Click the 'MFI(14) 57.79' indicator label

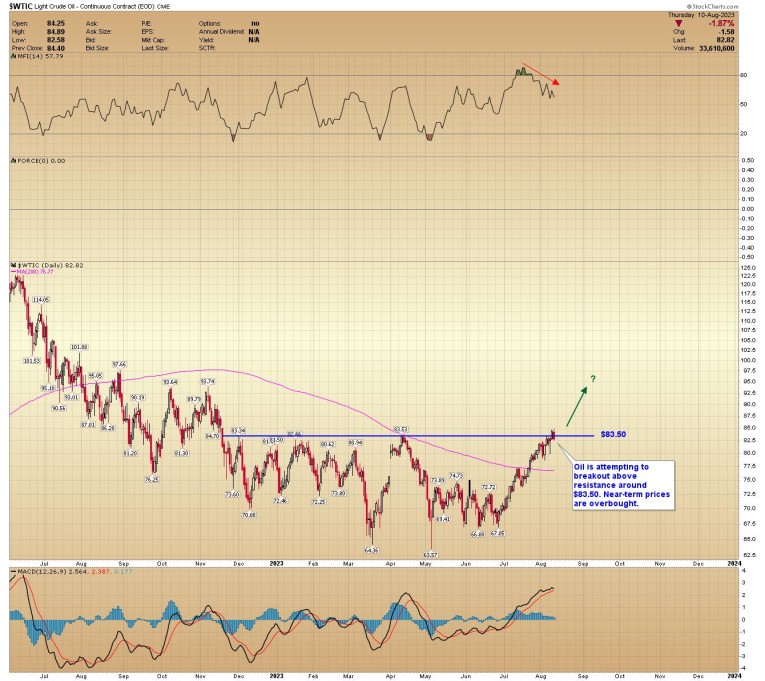tap(37, 57)
